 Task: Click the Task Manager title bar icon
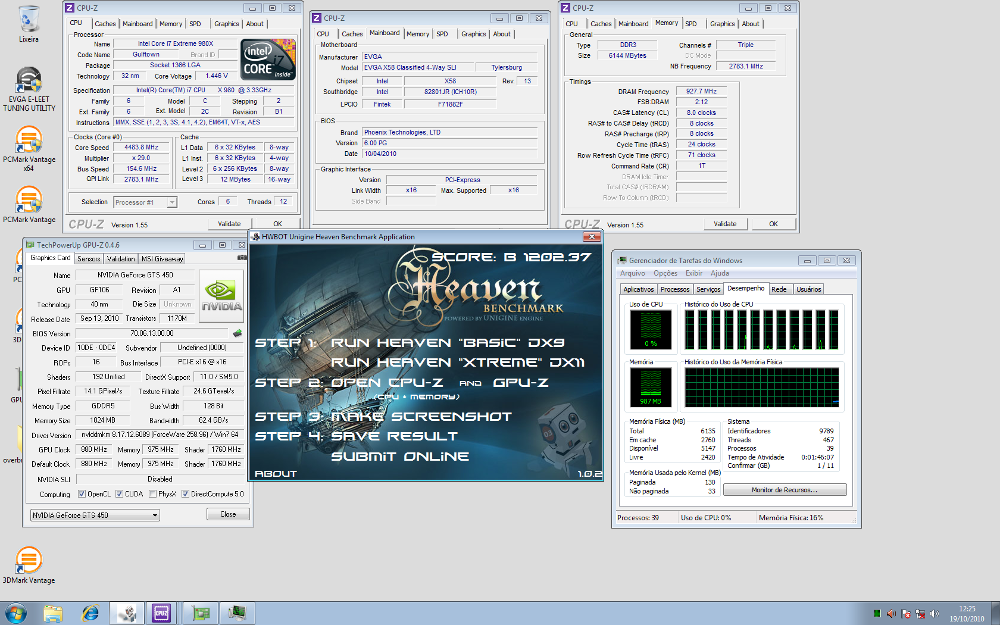tap(622, 260)
